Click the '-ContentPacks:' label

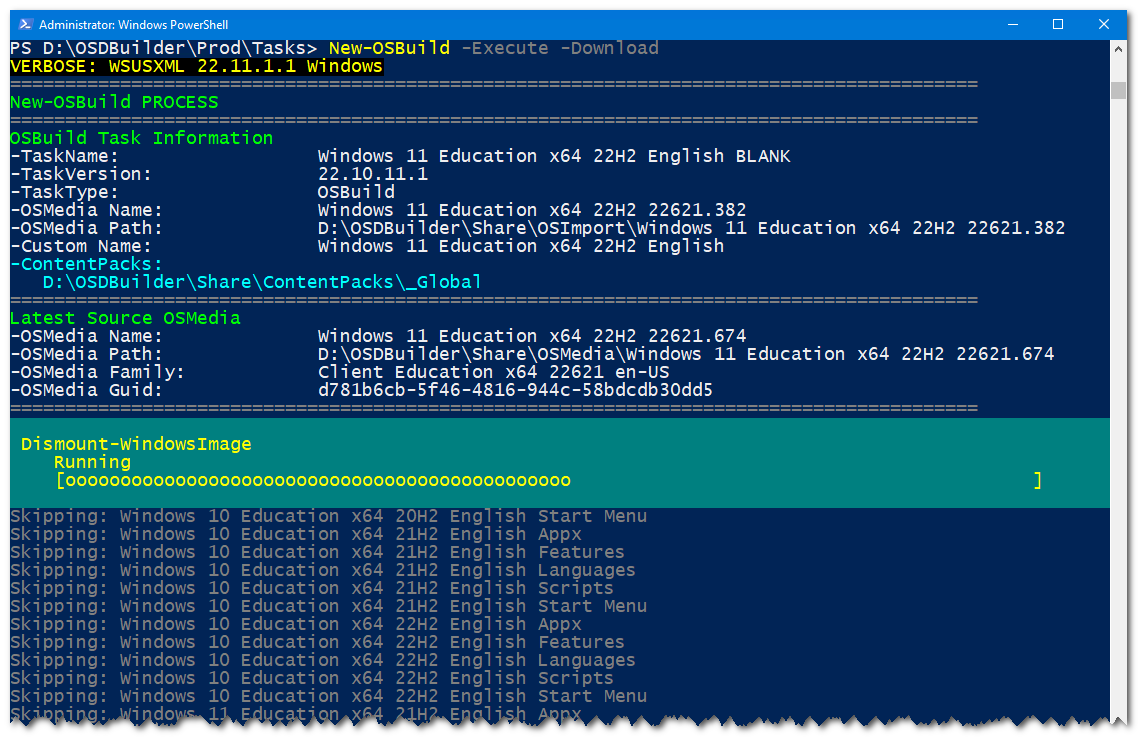pos(86,264)
